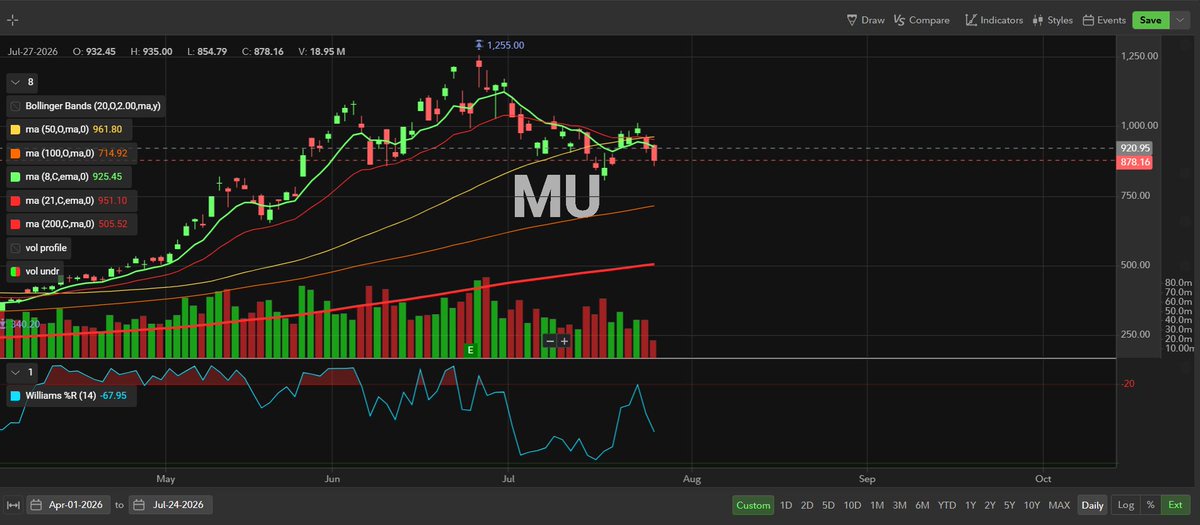Click the earnings E marker
This screenshot has width=1200, height=525.
470,350
